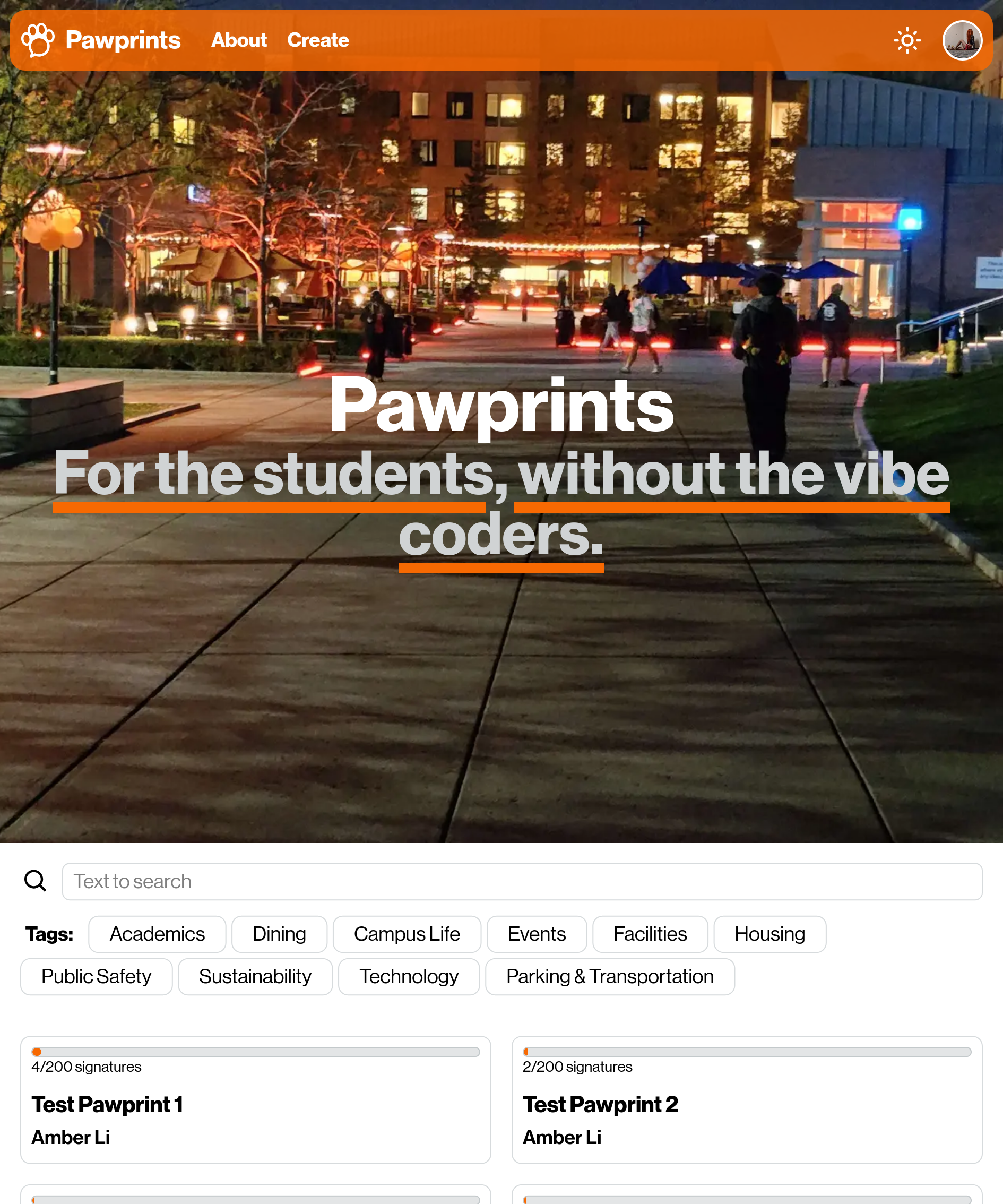1003x1204 pixels.
Task: Select the Facilities tag
Action: pos(650,934)
